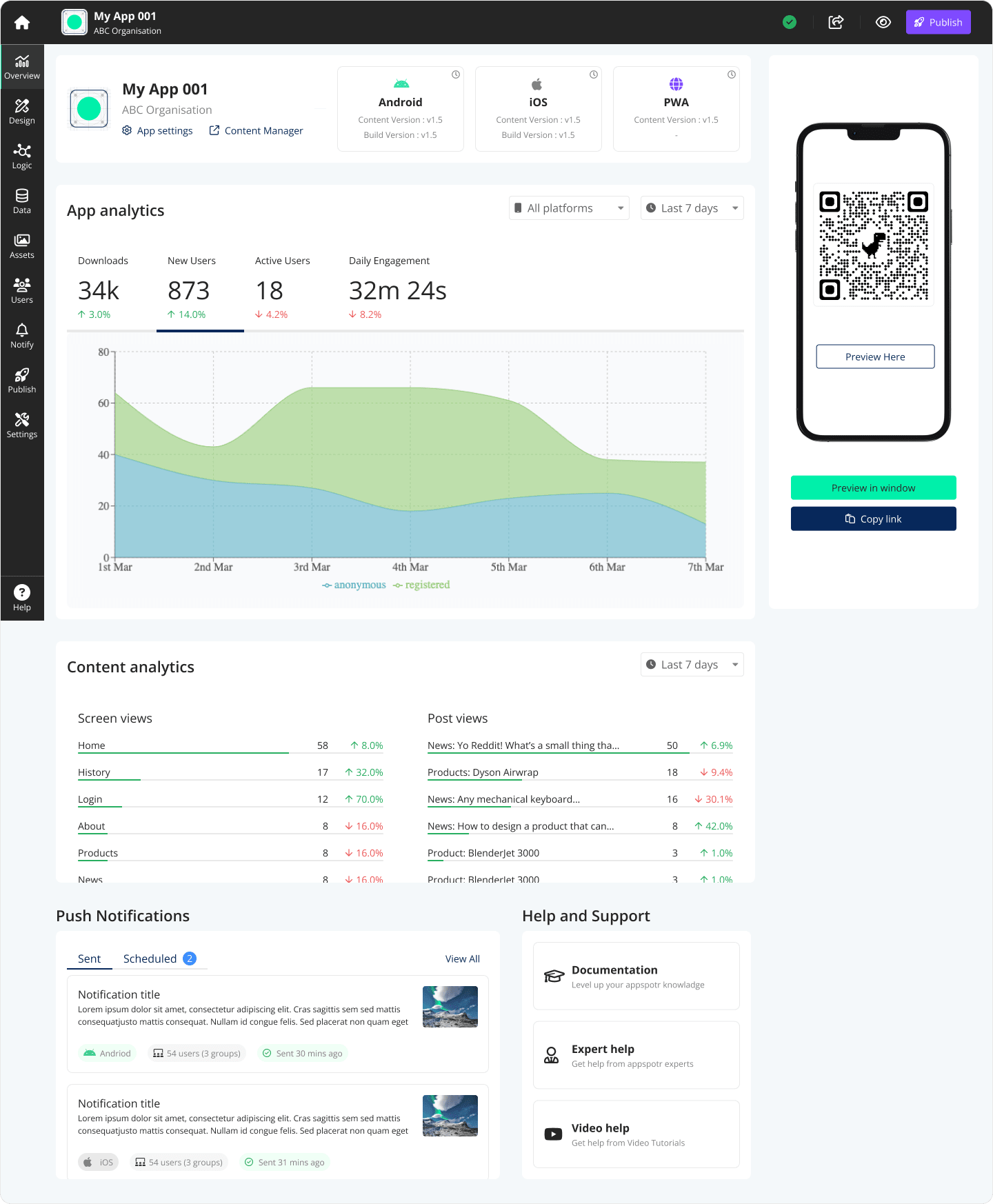Click the Copy link button
The width and height of the screenshot is (993, 1204).
pyautogui.click(x=873, y=519)
